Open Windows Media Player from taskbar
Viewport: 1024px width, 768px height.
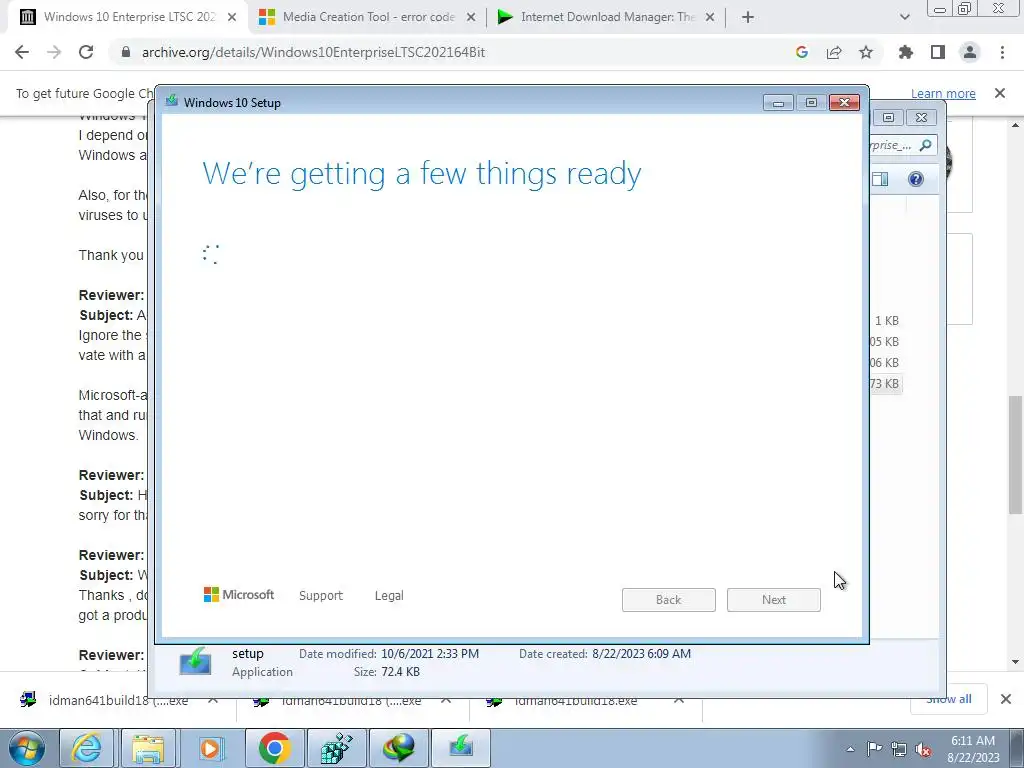[210, 748]
